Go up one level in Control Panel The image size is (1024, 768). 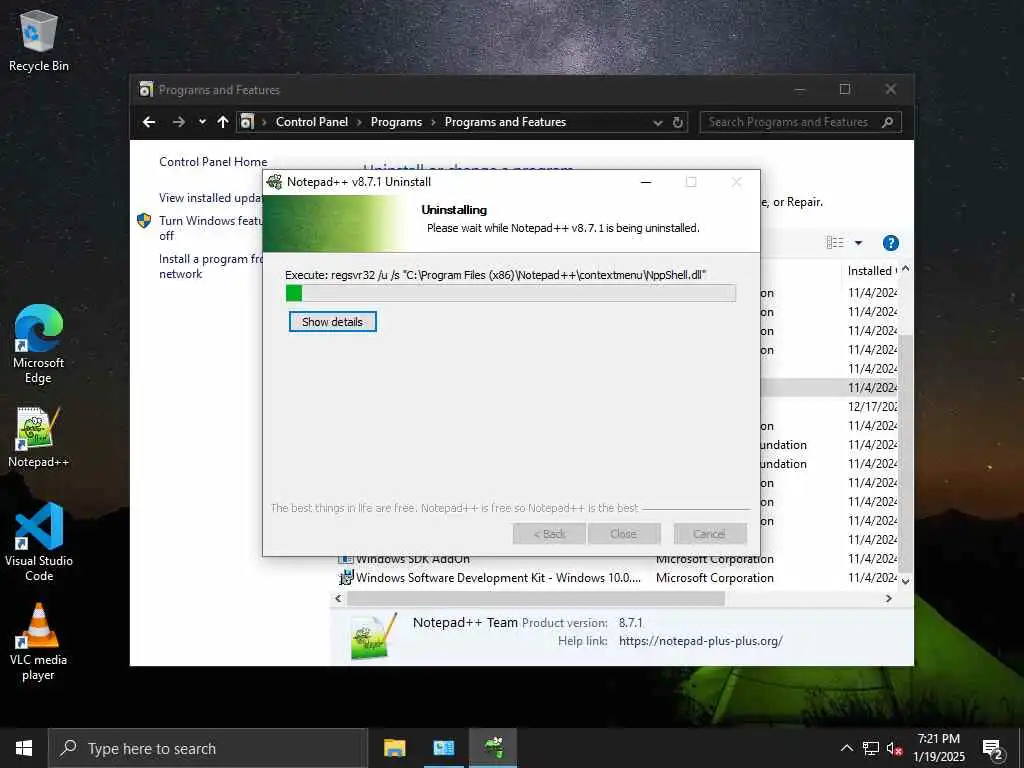pyautogui.click(x=223, y=122)
